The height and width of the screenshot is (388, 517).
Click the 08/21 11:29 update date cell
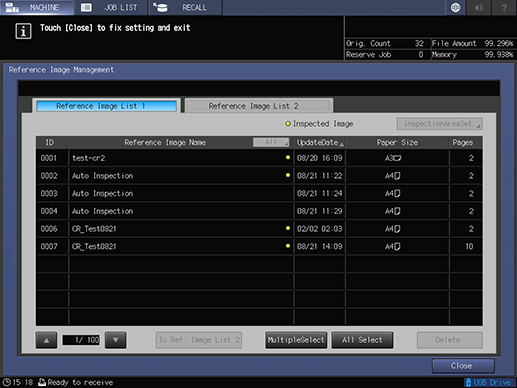click(320, 211)
